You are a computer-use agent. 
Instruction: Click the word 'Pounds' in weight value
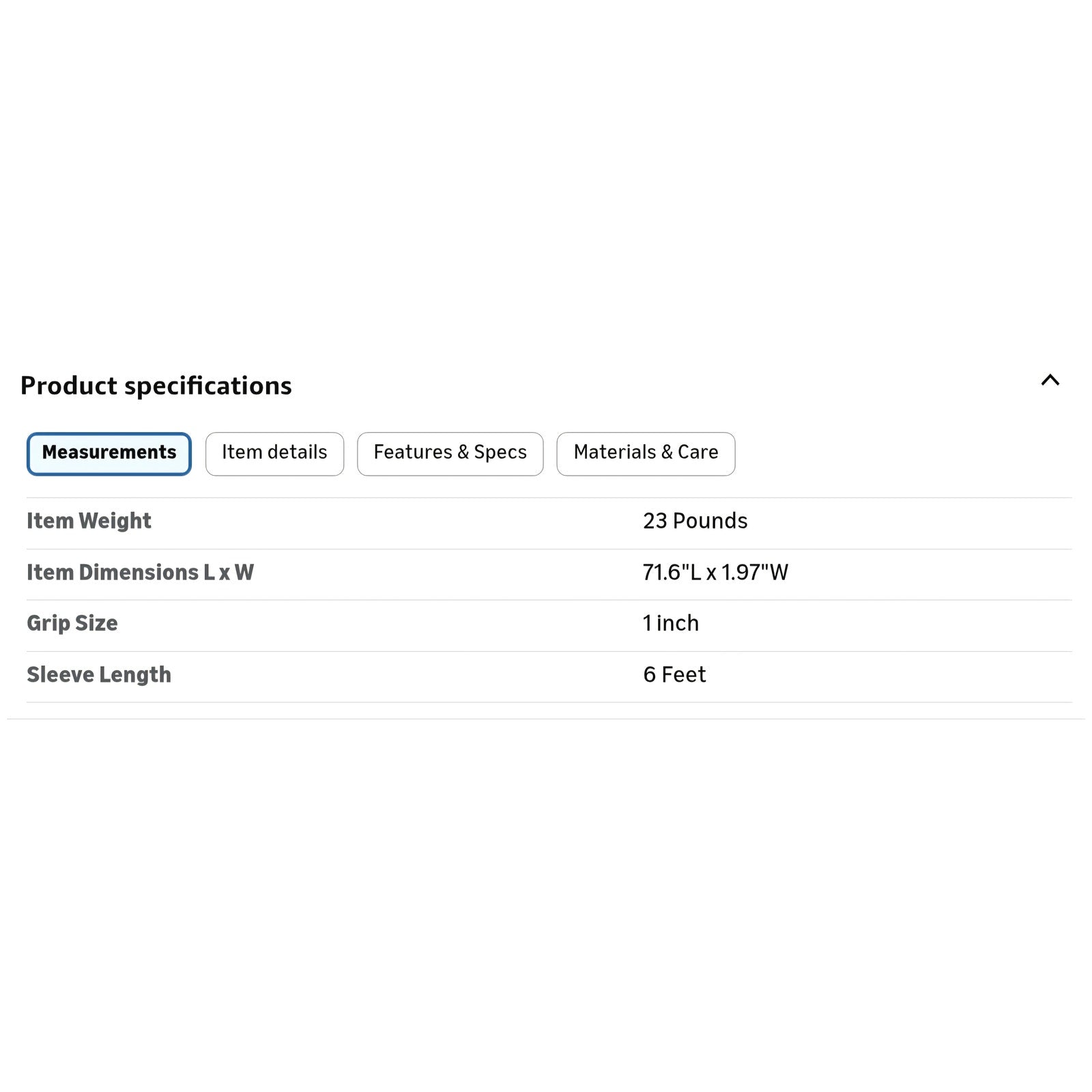pos(710,521)
